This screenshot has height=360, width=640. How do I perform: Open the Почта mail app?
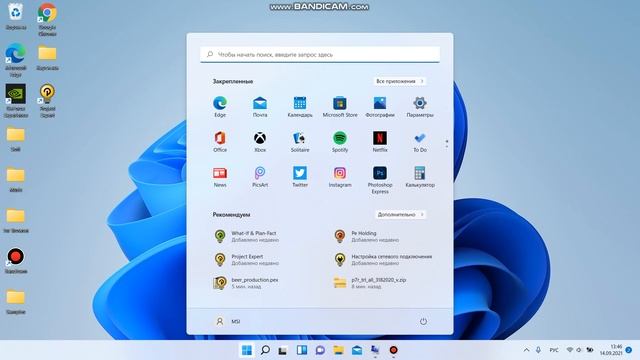coord(260,107)
